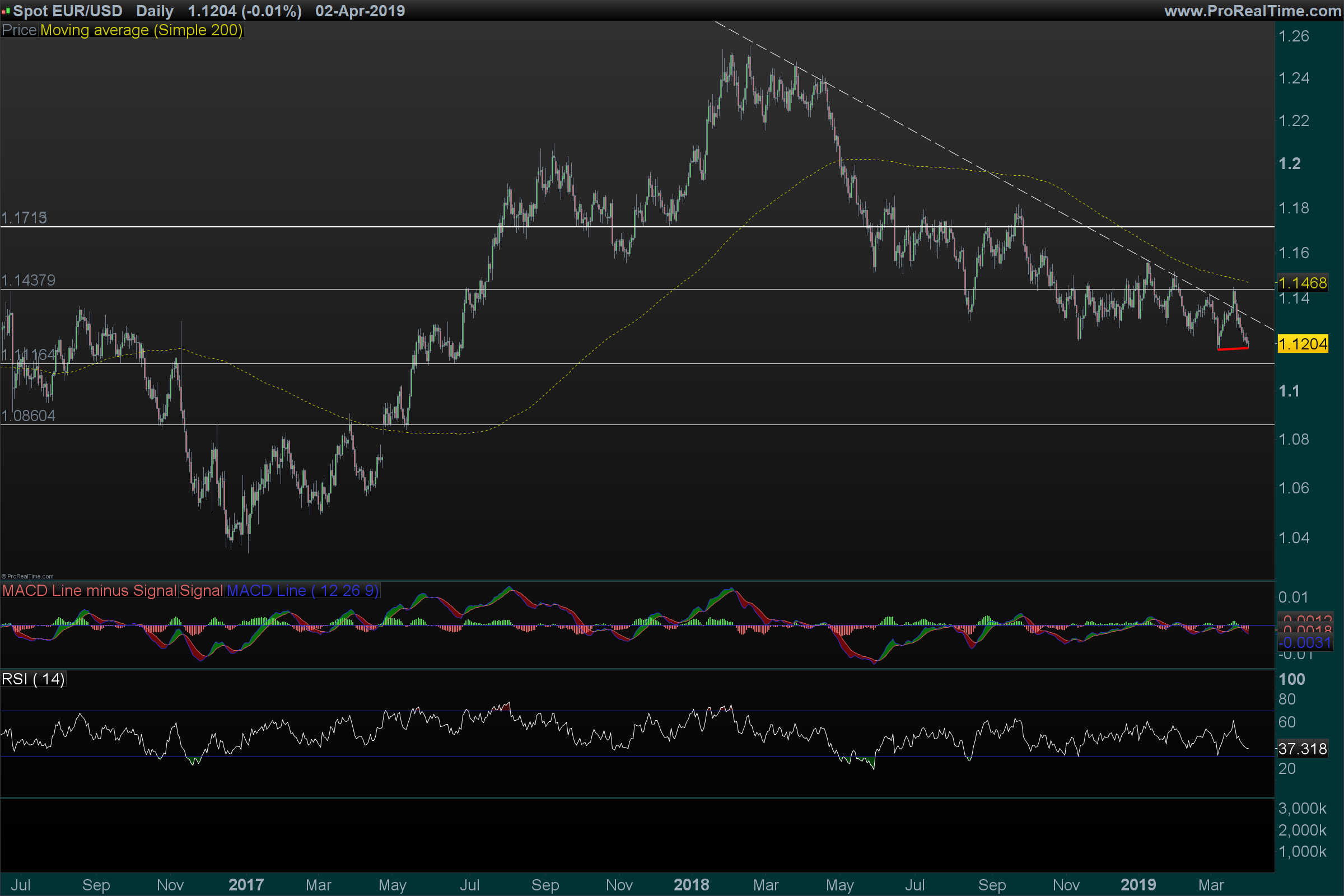Click the yellow 1.1204 current price tag
Screen dimensions: 1344x896
coord(1303,344)
